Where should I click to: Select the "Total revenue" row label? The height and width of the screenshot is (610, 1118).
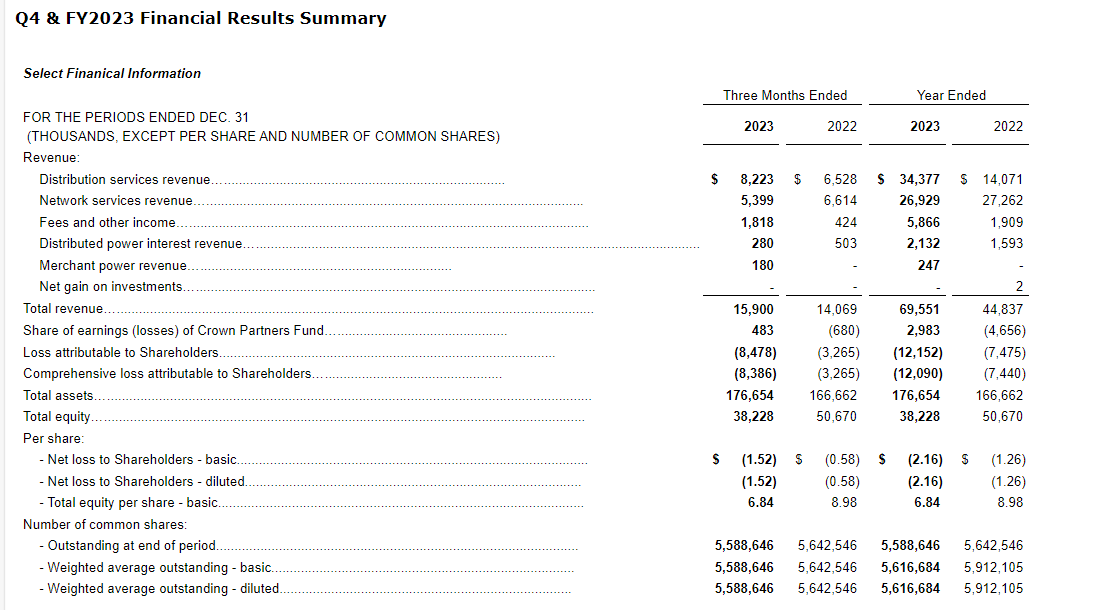pos(64,309)
